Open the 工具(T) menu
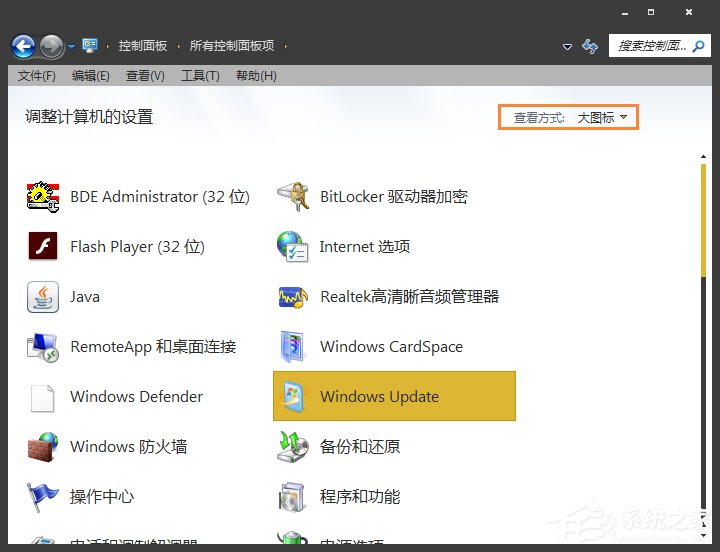Screen dimensions: 720x552 200,76
